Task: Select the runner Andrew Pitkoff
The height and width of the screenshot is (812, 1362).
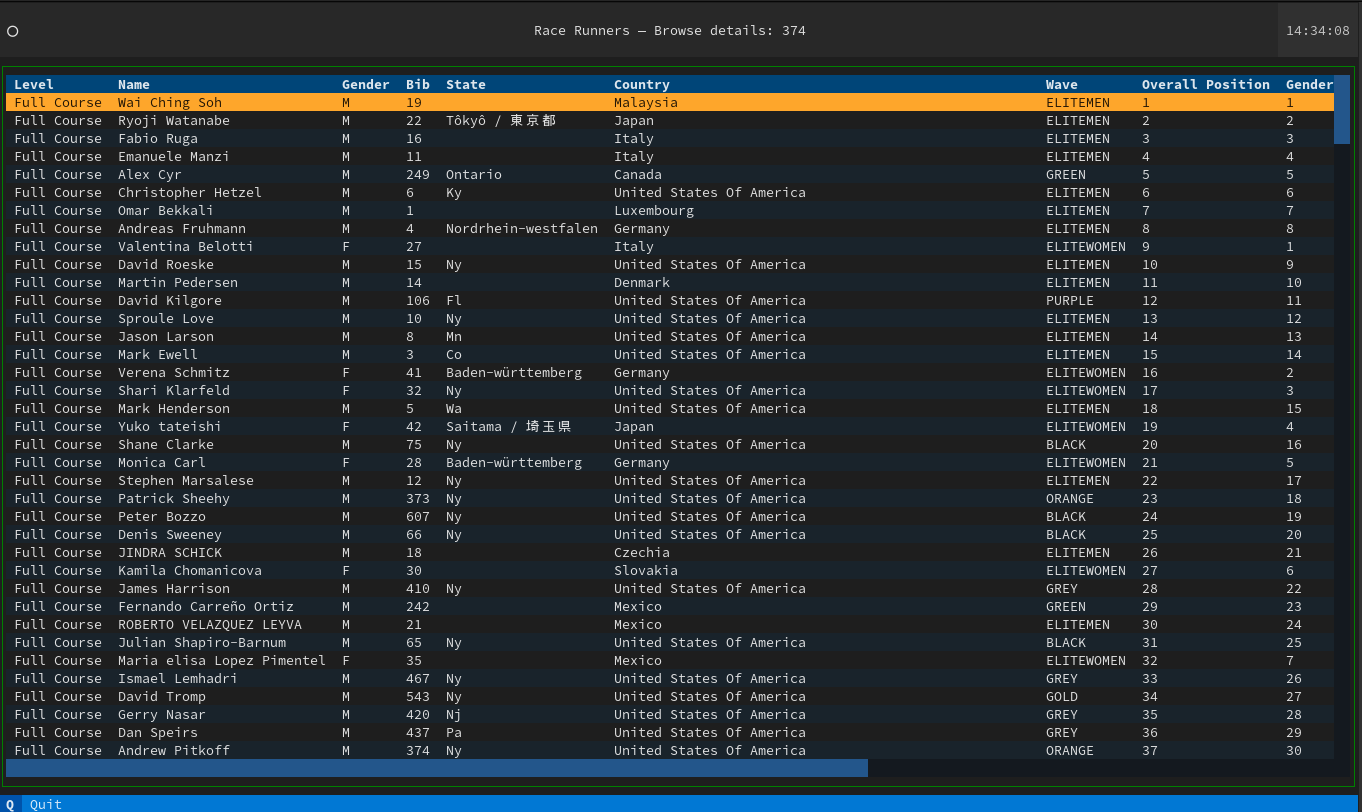Action: pos(670,751)
